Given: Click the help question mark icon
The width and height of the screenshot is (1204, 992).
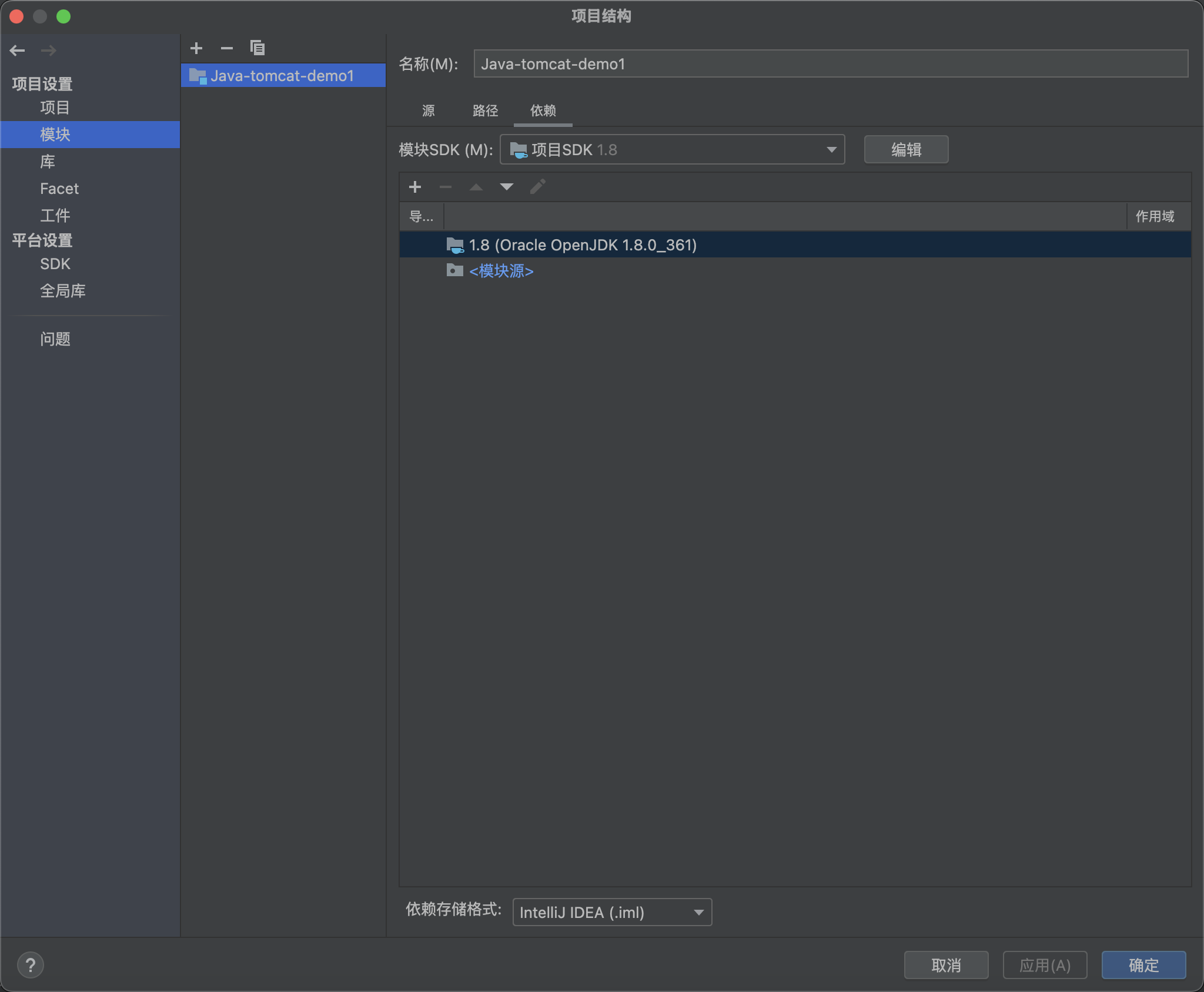Looking at the screenshot, I should coord(31,965).
